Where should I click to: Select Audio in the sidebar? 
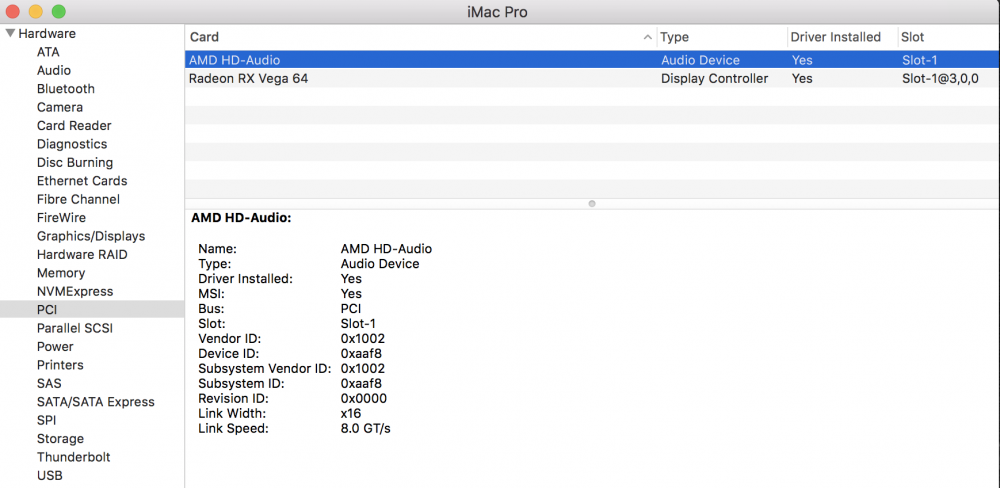coord(54,70)
